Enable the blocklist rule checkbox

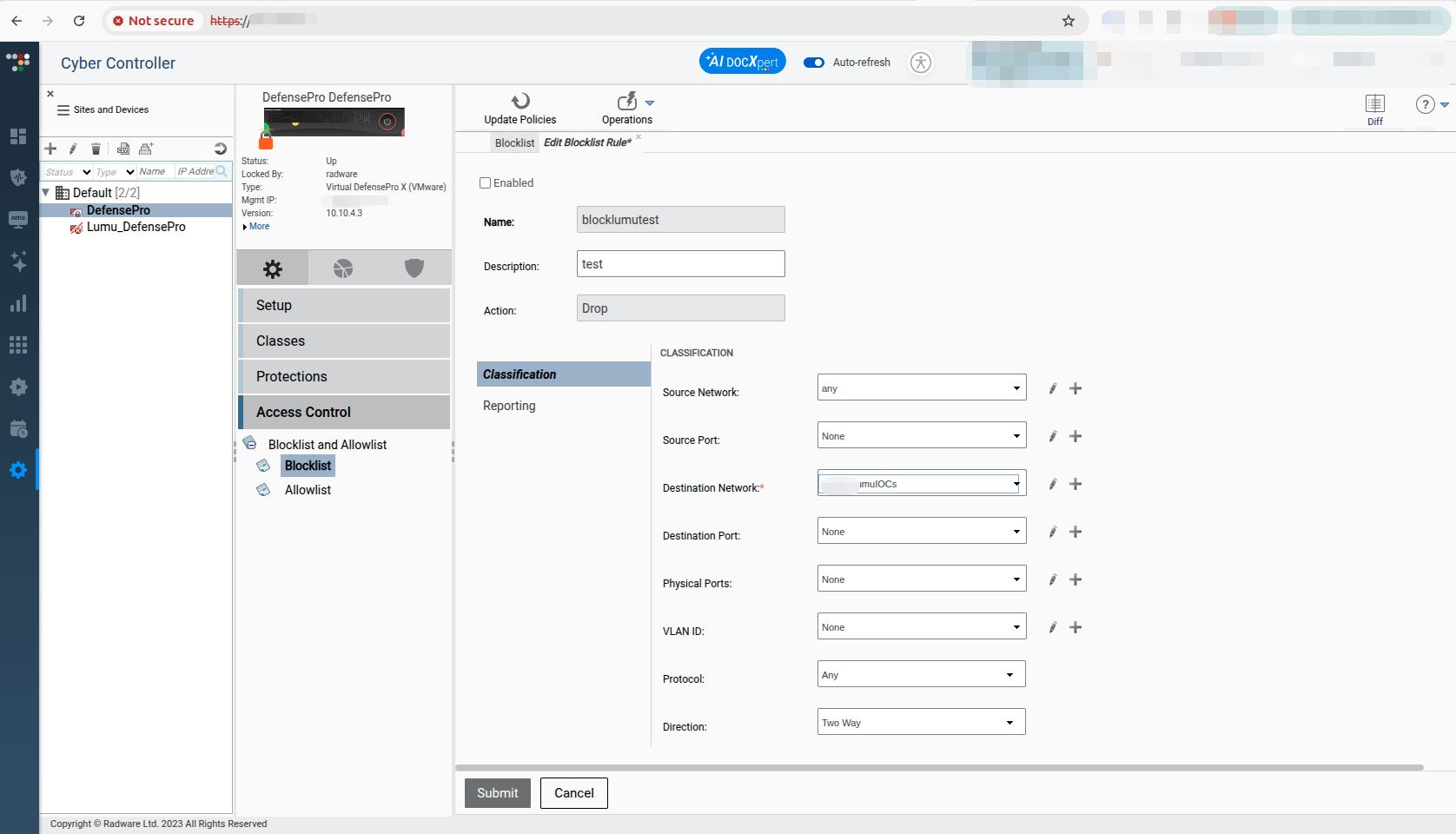point(486,183)
